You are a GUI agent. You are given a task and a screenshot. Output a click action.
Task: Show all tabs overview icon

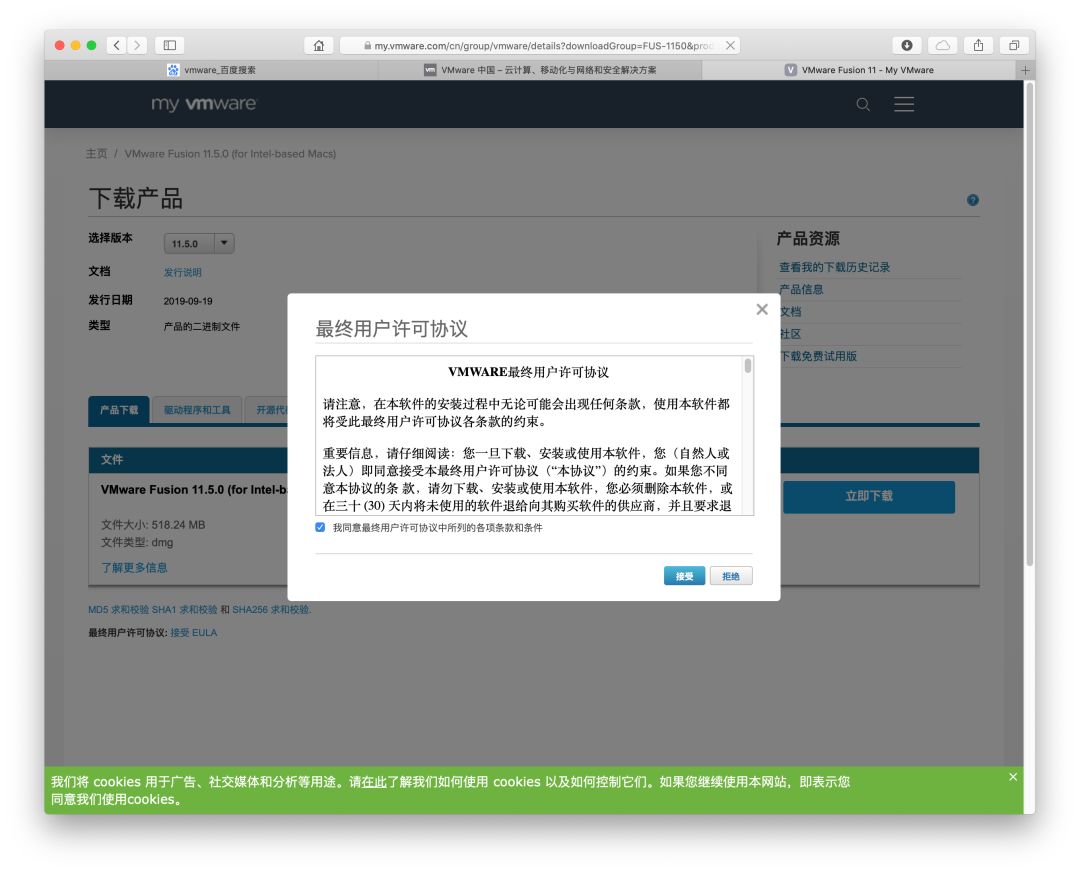1014,45
